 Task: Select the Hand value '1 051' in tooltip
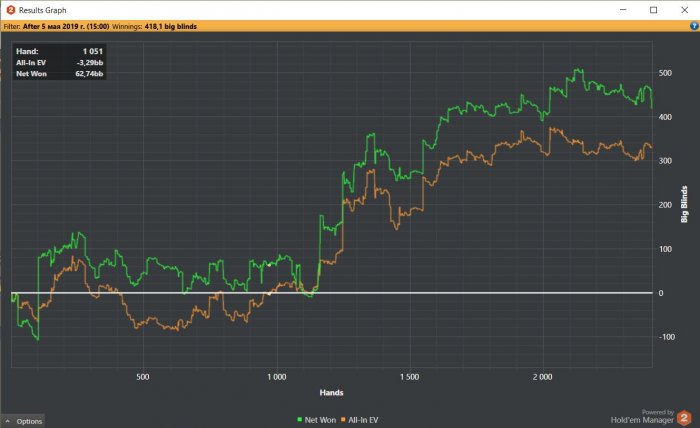coord(92,51)
